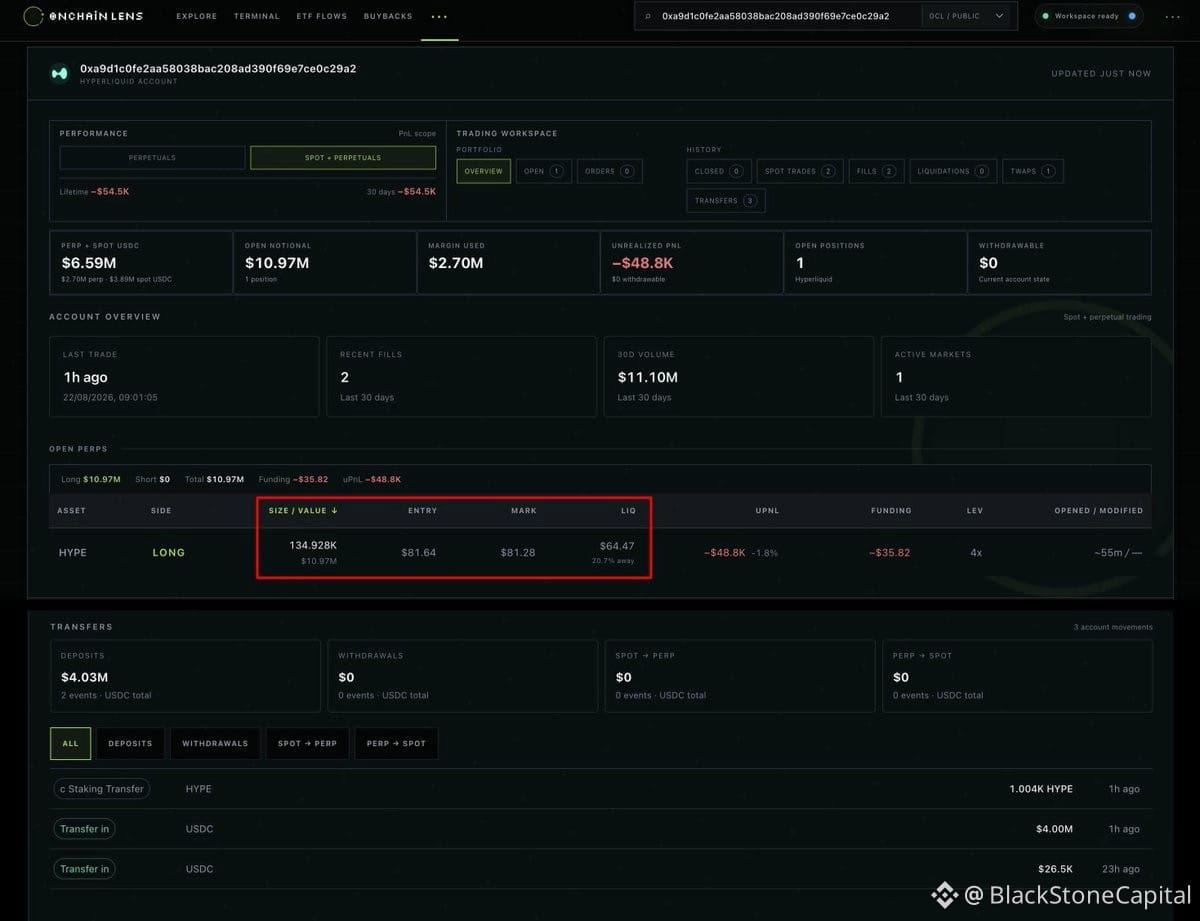The height and width of the screenshot is (921, 1200).
Task: Filter transfers by Withdrawals
Action: click(215, 743)
